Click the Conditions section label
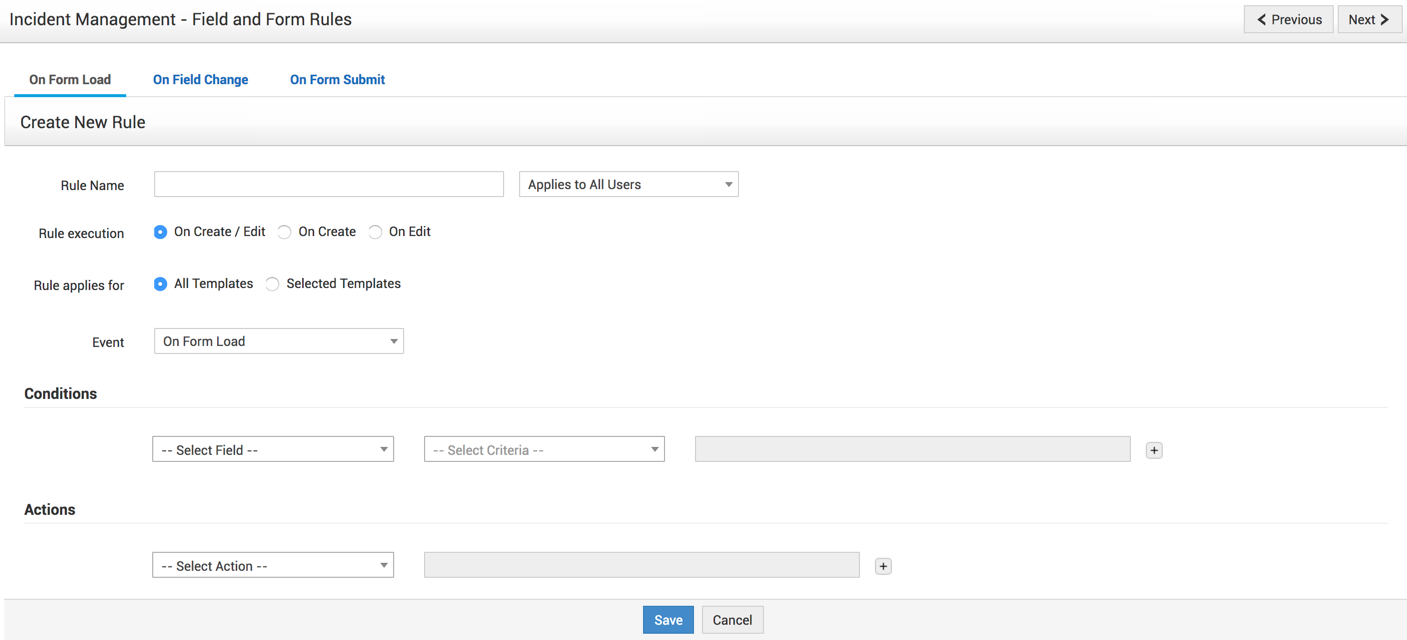This screenshot has width=1407, height=640. point(61,394)
